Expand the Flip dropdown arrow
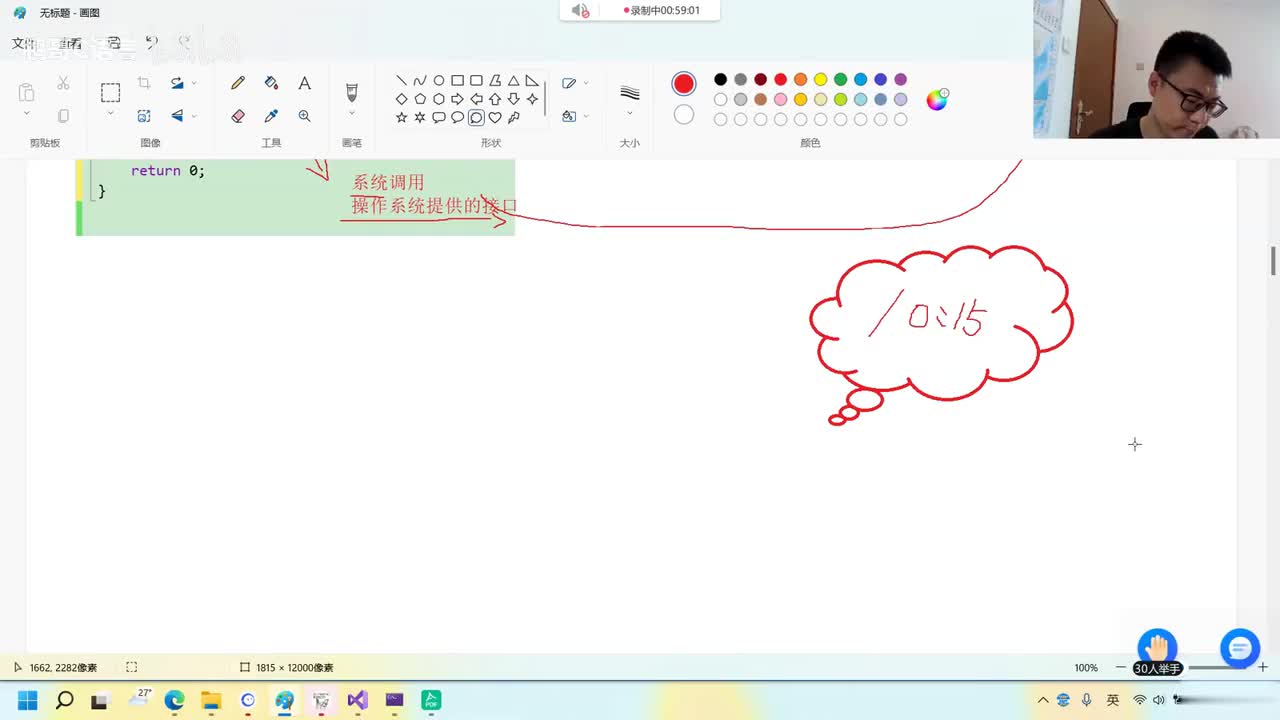 [x=194, y=116]
